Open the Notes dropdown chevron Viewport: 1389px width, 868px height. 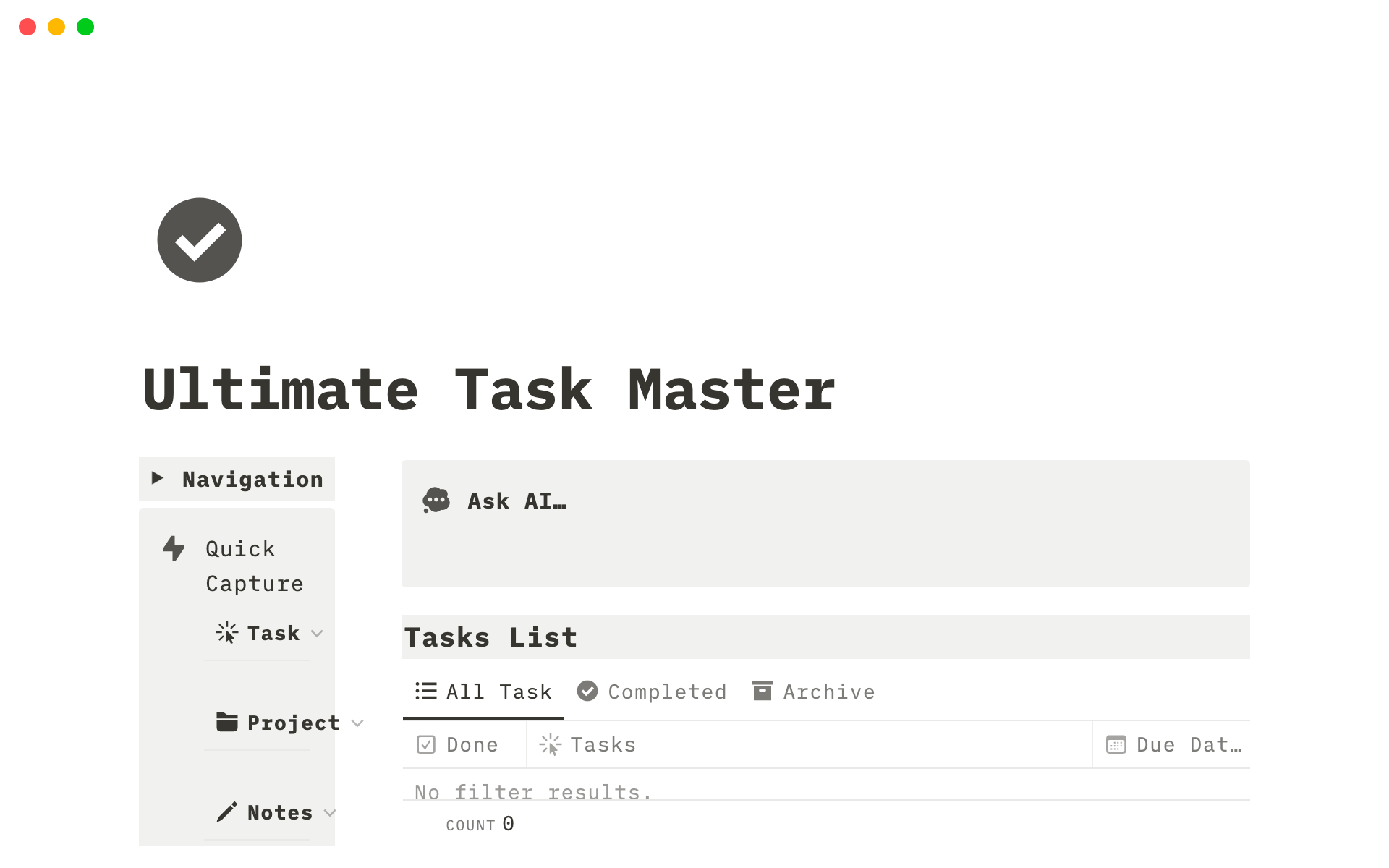(330, 813)
